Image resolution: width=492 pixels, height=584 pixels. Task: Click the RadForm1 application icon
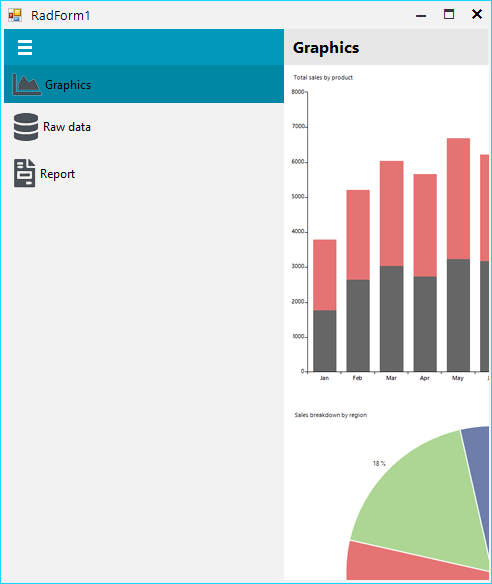(15, 15)
